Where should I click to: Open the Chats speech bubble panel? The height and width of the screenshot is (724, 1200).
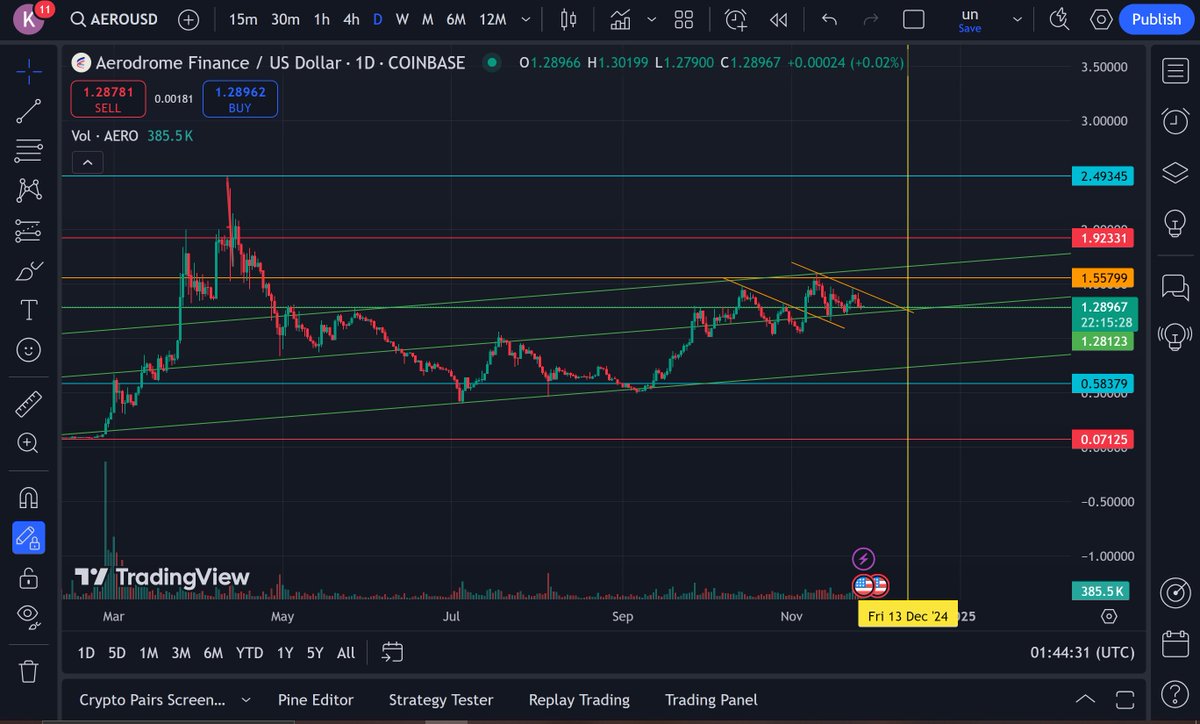(x=1174, y=288)
